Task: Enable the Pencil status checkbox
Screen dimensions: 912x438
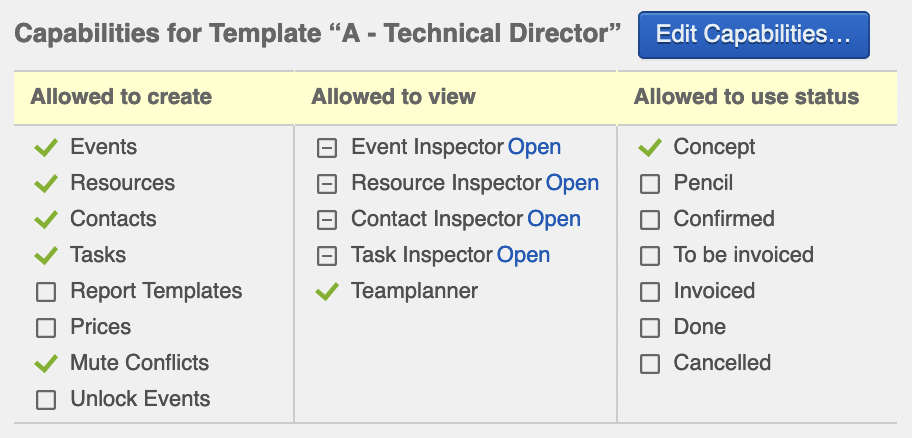Action: (x=650, y=184)
